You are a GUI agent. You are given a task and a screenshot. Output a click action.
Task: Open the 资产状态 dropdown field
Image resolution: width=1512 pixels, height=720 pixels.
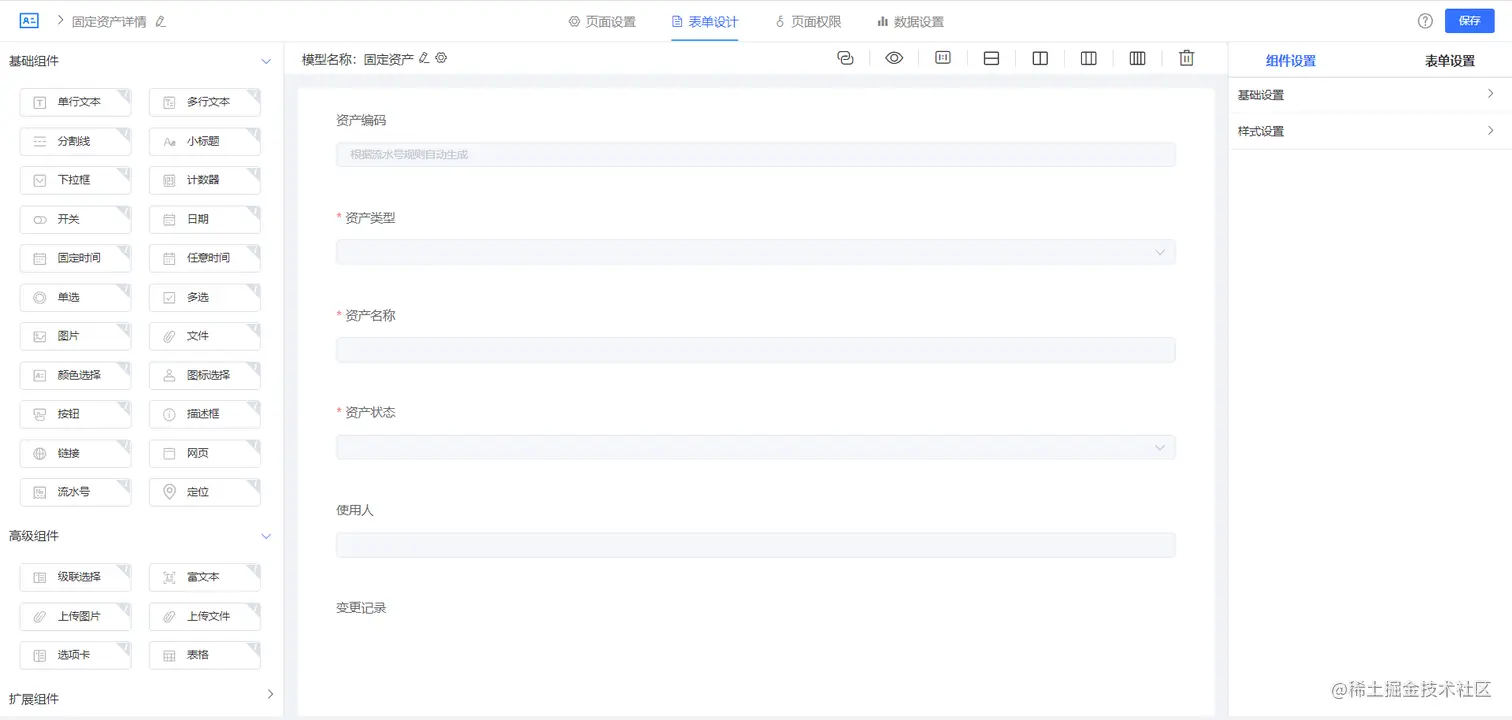pos(756,447)
